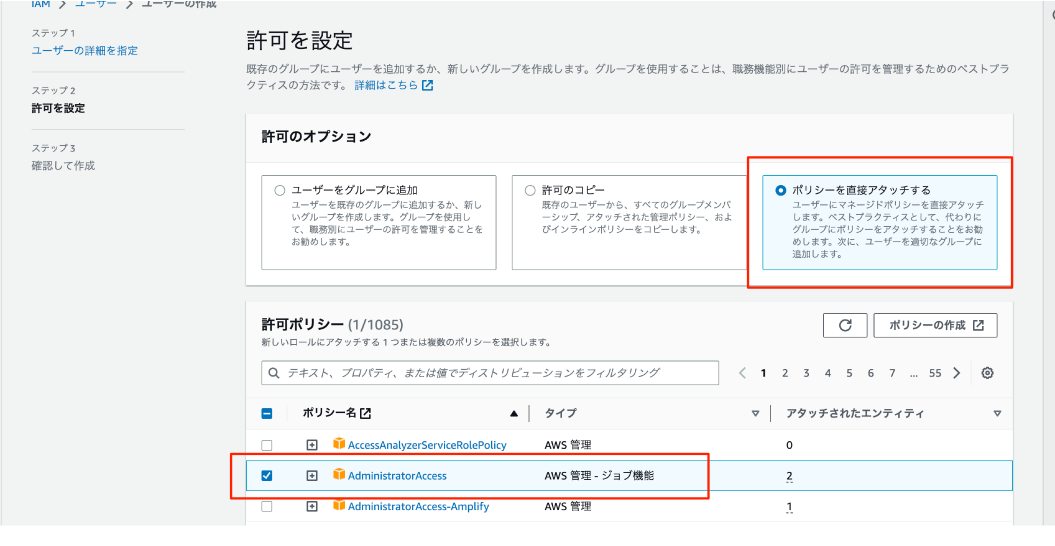This screenshot has width=1055, height=546.
Task: Click the orange icon beside AdministratorAccess-Amplify
Action: pyautogui.click(x=339, y=506)
